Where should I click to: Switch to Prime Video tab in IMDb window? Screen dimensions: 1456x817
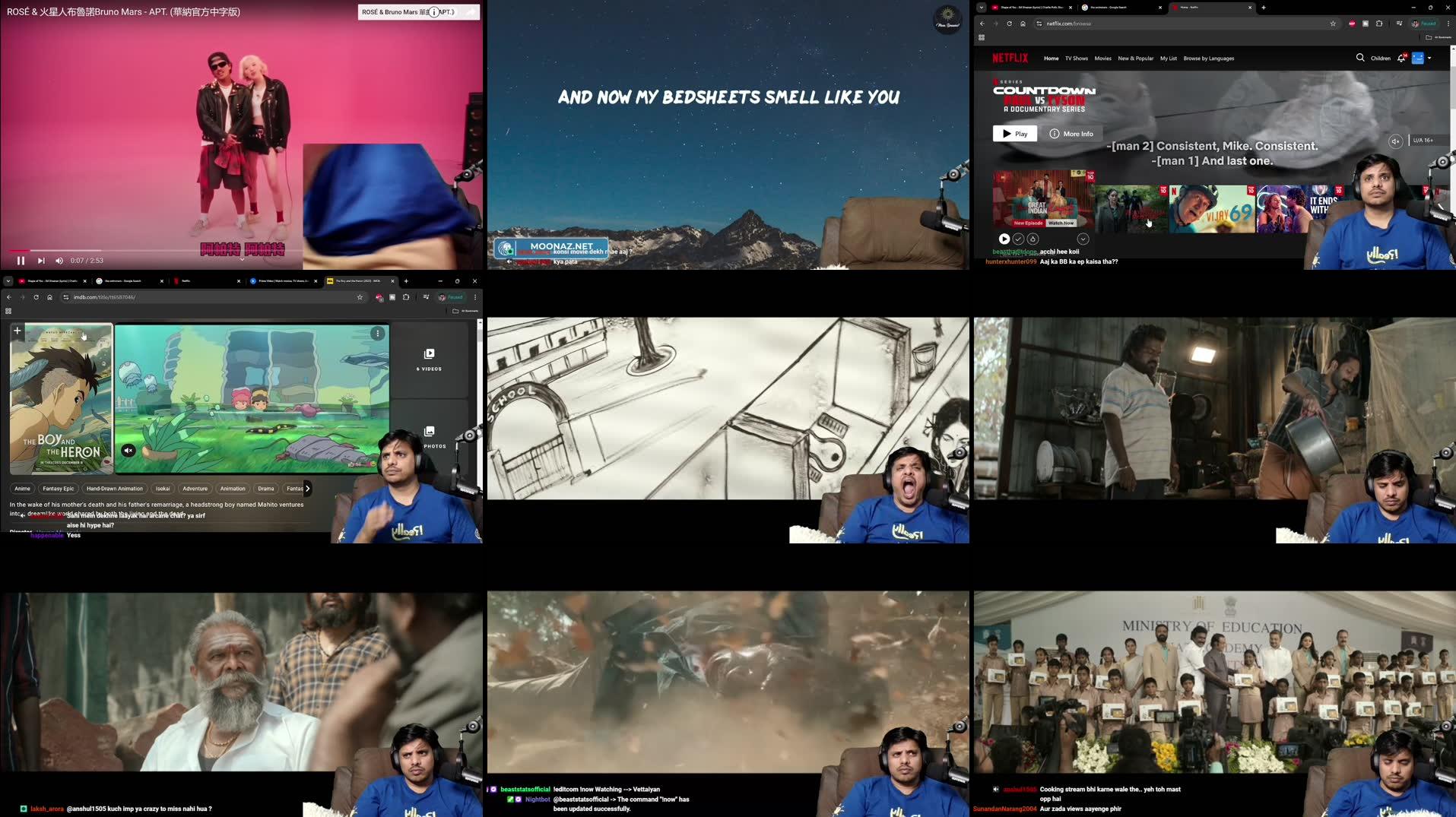pyautogui.click(x=283, y=281)
